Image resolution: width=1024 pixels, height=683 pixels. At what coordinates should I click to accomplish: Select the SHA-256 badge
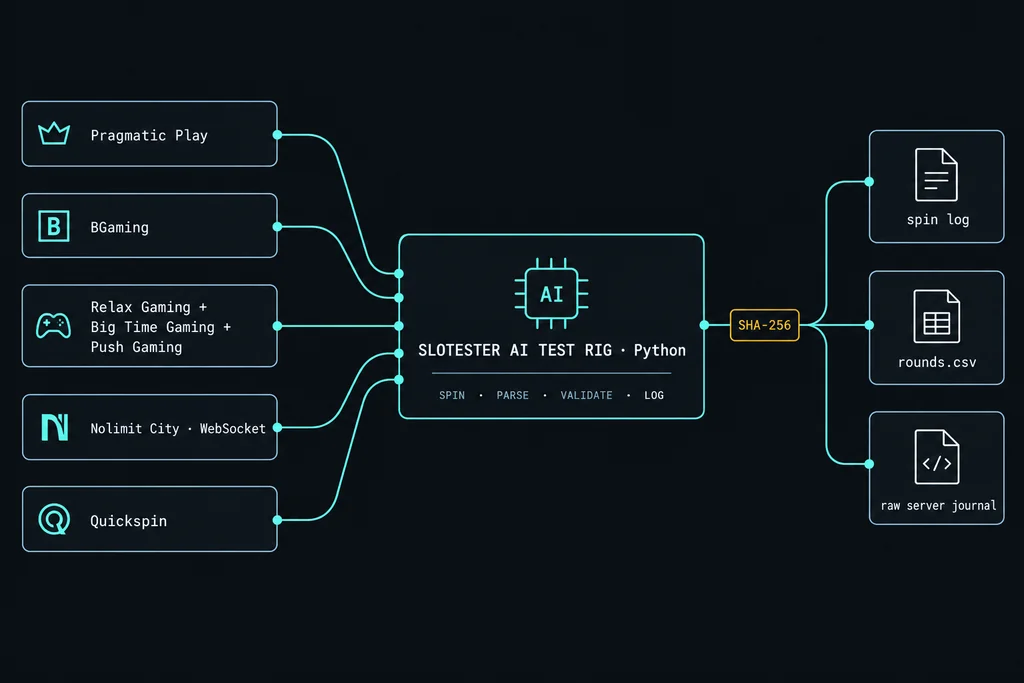tap(764, 325)
